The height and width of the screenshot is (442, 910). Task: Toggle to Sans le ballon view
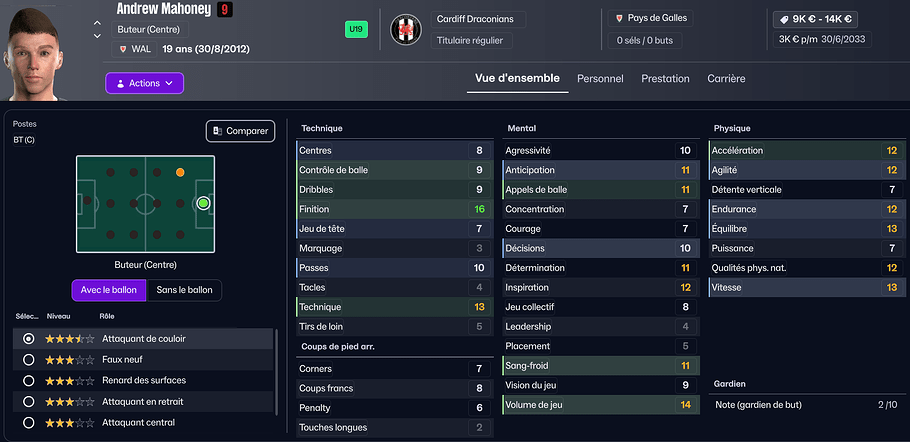point(185,290)
